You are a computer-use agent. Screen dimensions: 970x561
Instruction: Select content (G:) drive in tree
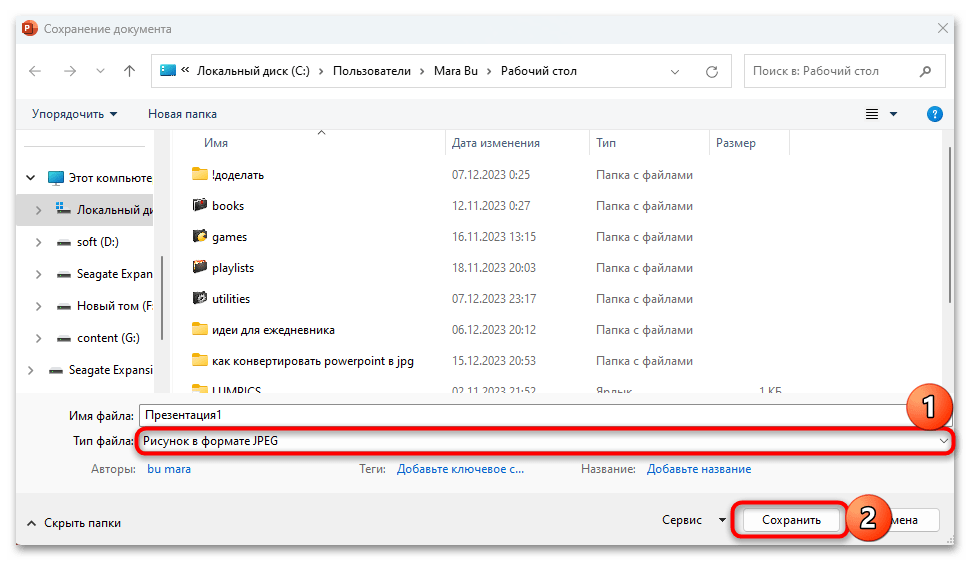tap(108, 338)
